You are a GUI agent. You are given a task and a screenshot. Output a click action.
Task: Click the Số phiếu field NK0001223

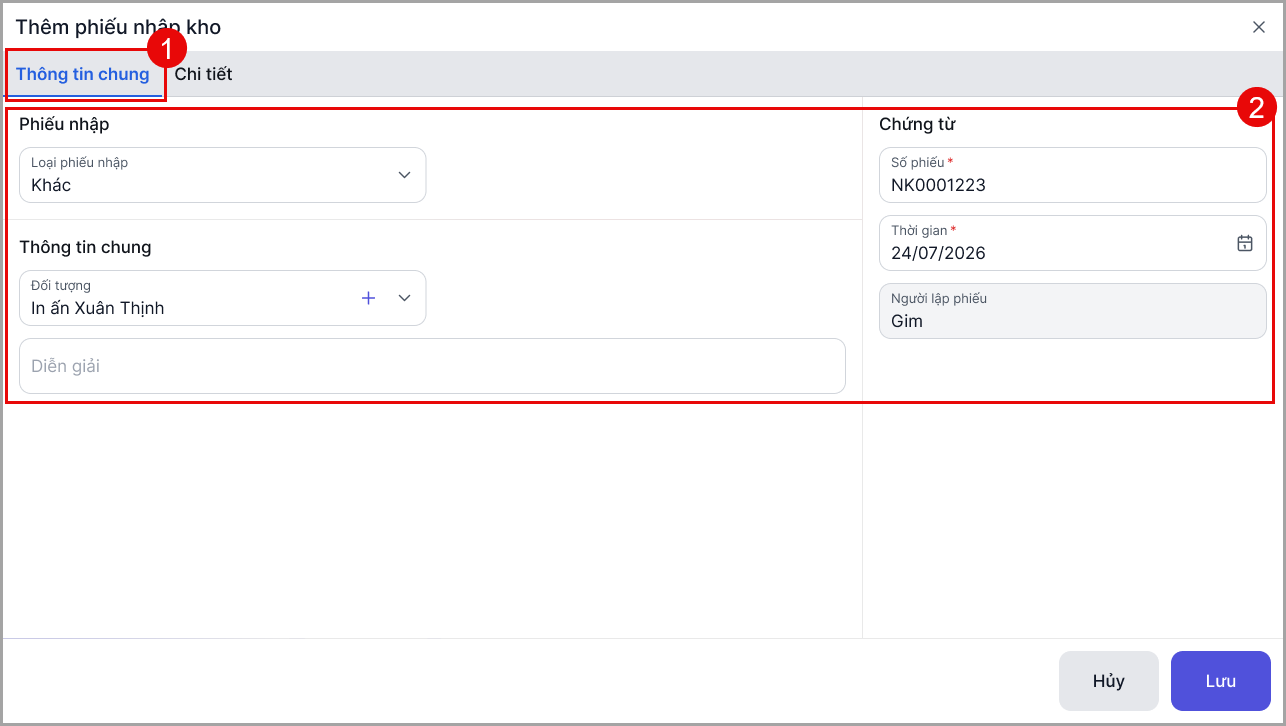coord(1073,175)
